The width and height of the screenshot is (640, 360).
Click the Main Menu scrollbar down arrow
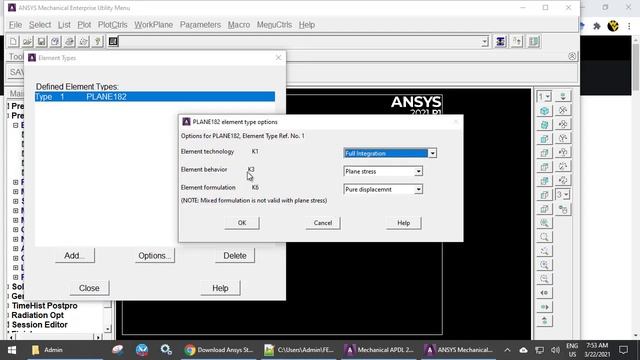click(108, 329)
